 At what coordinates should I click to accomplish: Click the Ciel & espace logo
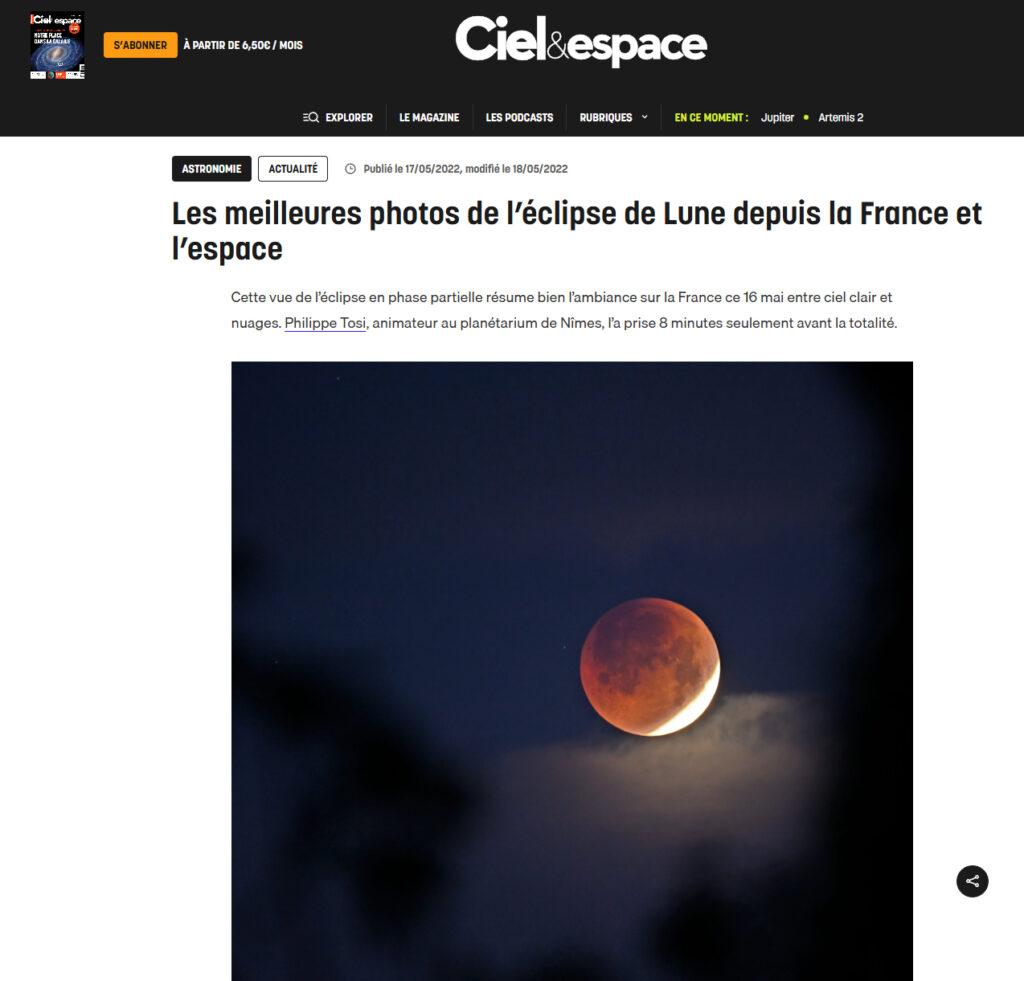point(581,41)
